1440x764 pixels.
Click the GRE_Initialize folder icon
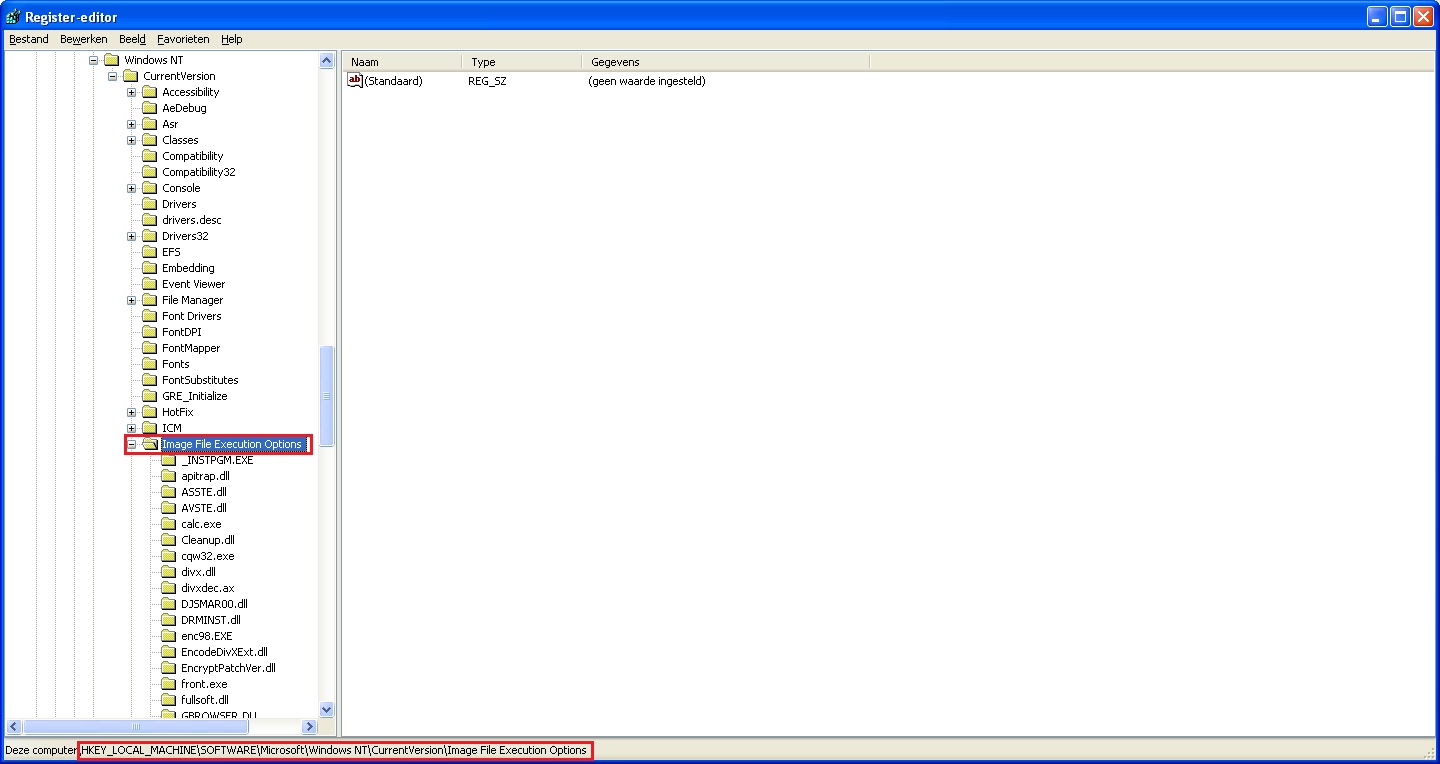click(150, 396)
